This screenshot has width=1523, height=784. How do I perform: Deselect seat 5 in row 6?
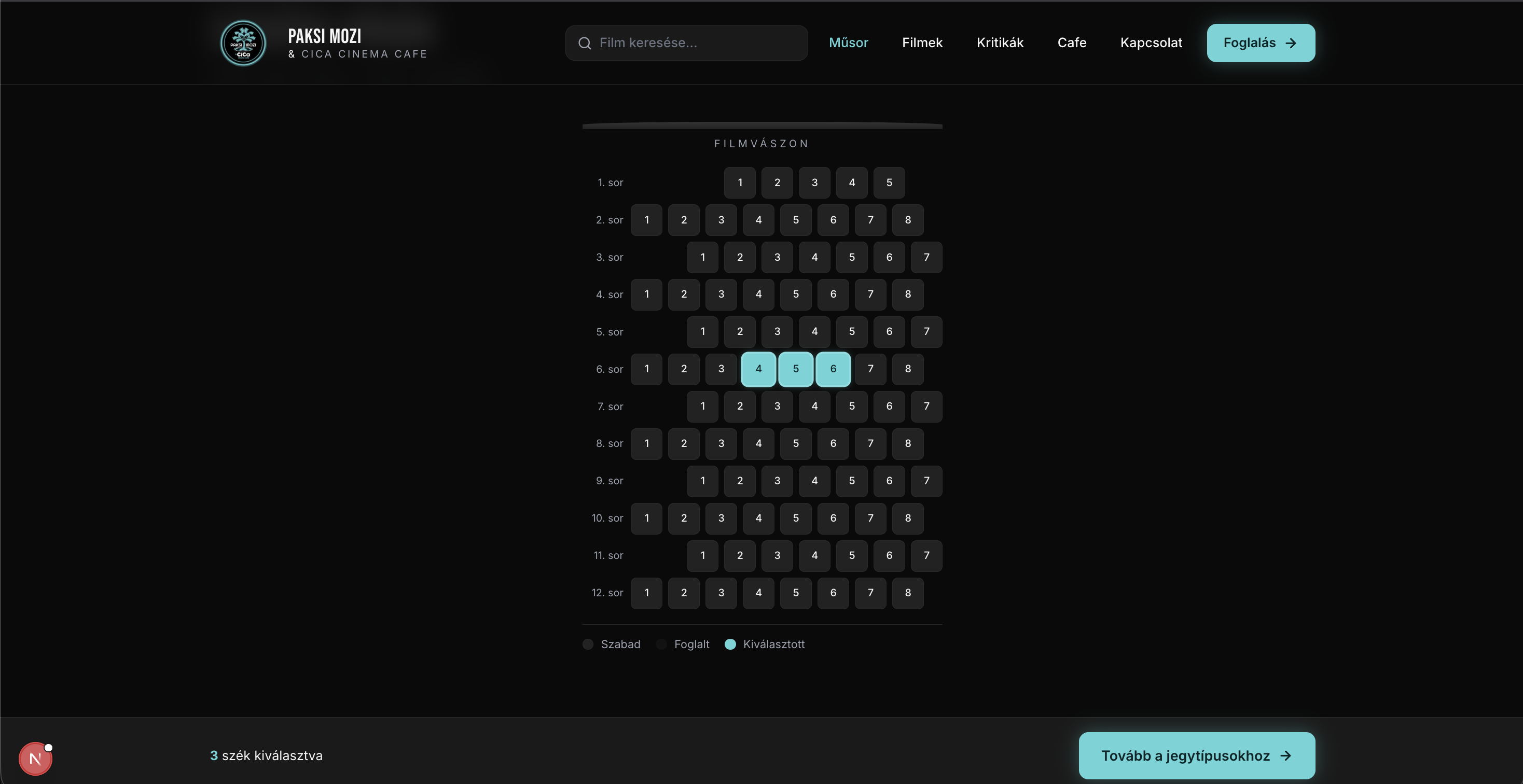point(796,369)
